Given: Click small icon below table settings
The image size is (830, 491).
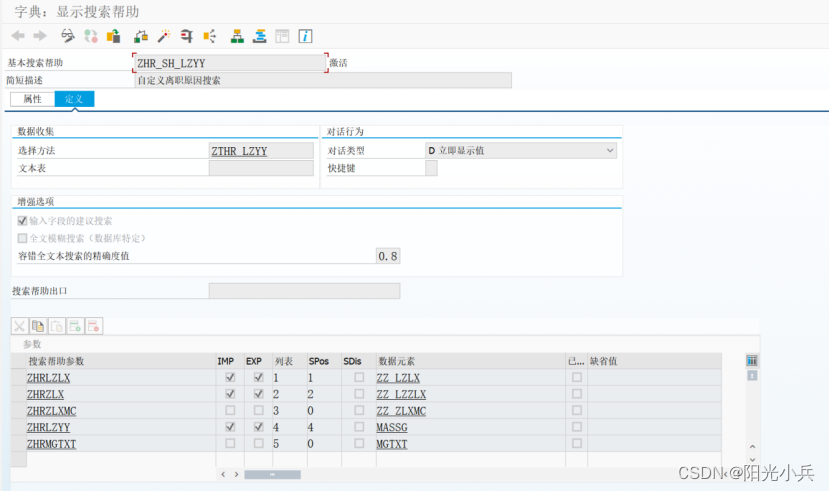Looking at the screenshot, I should [752, 376].
